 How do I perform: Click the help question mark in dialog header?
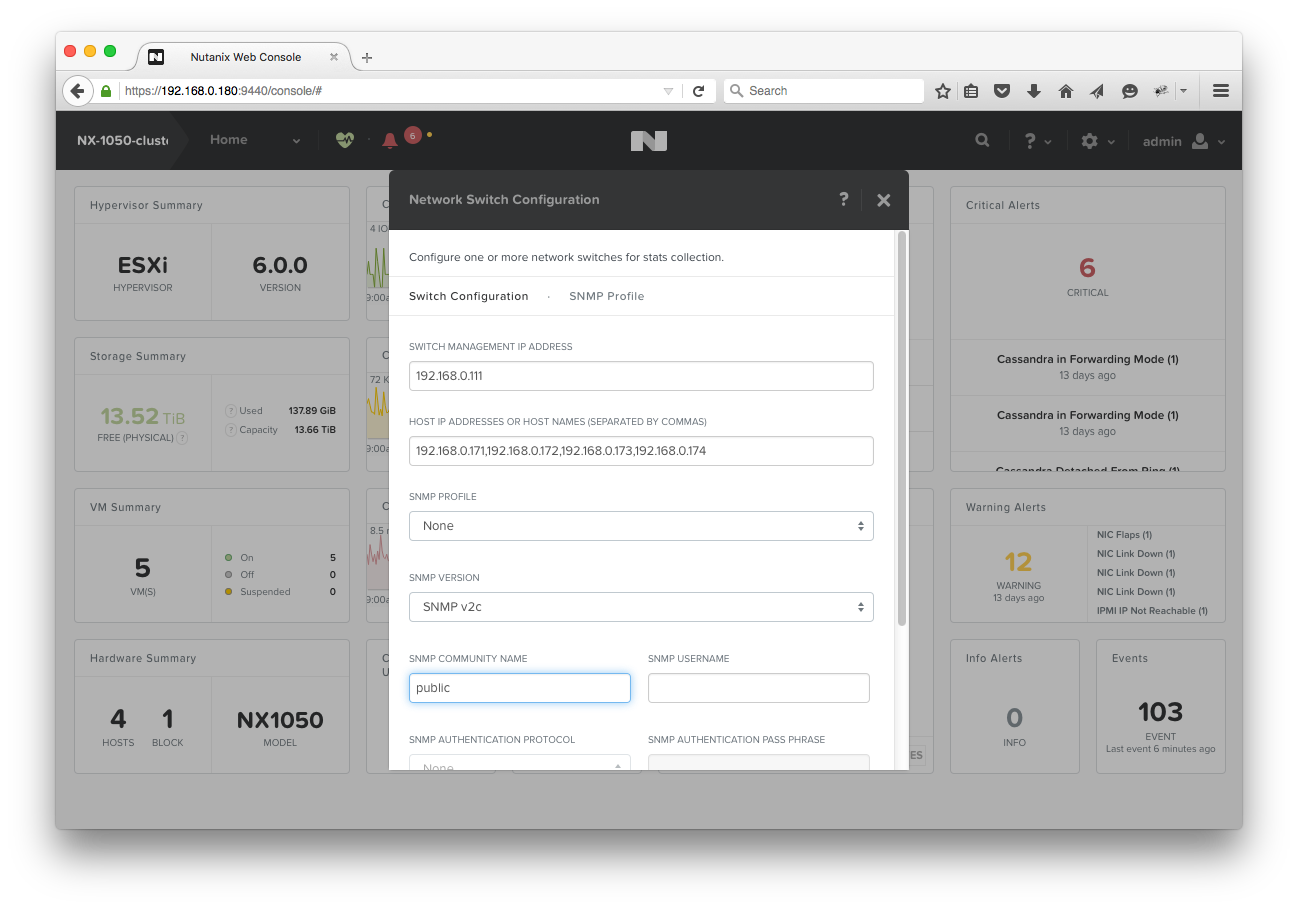click(x=843, y=200)
